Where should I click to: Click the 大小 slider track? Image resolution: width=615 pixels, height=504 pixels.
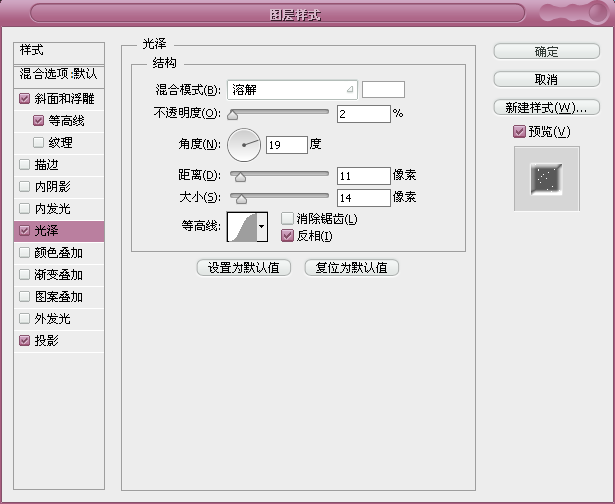tap(279, 196)
